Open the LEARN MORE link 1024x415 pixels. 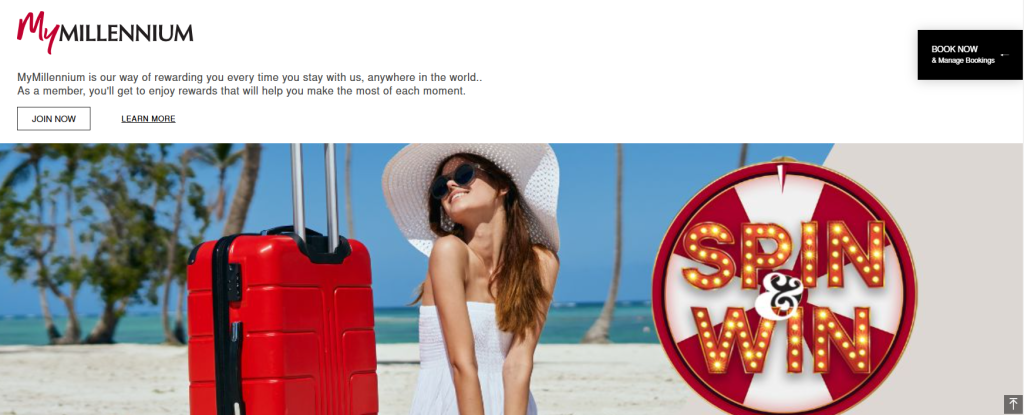(148, 119)
